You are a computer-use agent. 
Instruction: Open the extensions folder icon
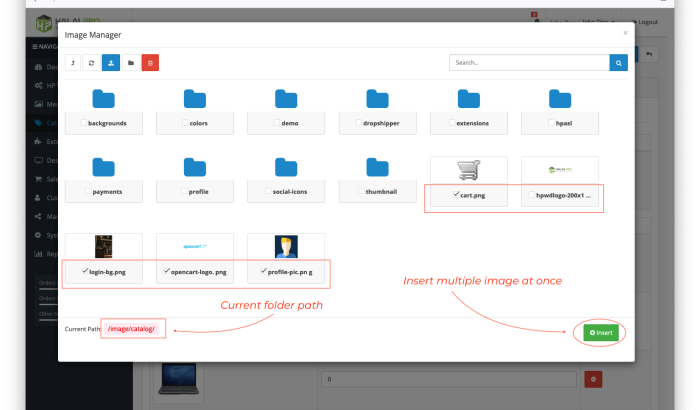point(469,99)
